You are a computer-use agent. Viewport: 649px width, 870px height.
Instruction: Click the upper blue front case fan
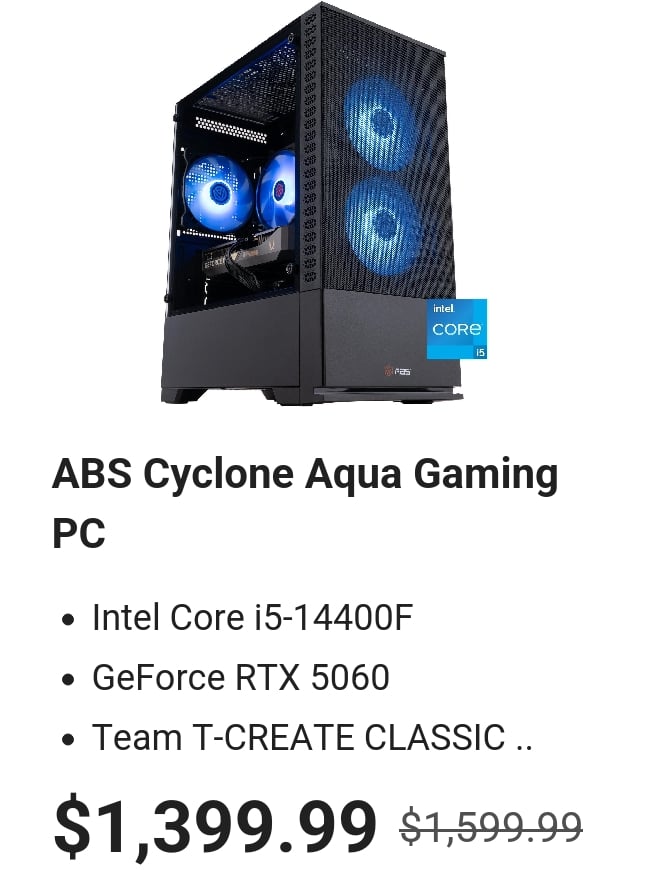[x=379, y=123]
